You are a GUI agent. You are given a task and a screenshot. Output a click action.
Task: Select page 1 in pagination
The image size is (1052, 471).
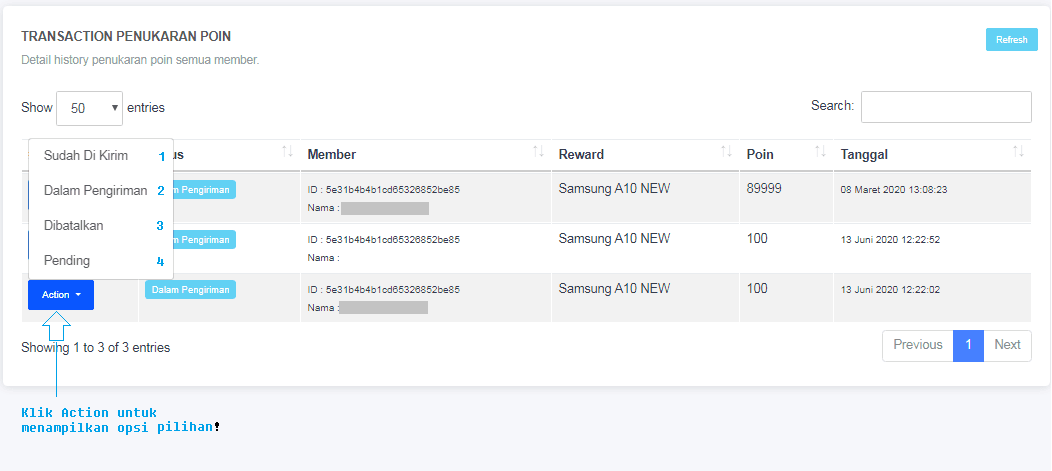pyautogui.click(x=968, y=345)
